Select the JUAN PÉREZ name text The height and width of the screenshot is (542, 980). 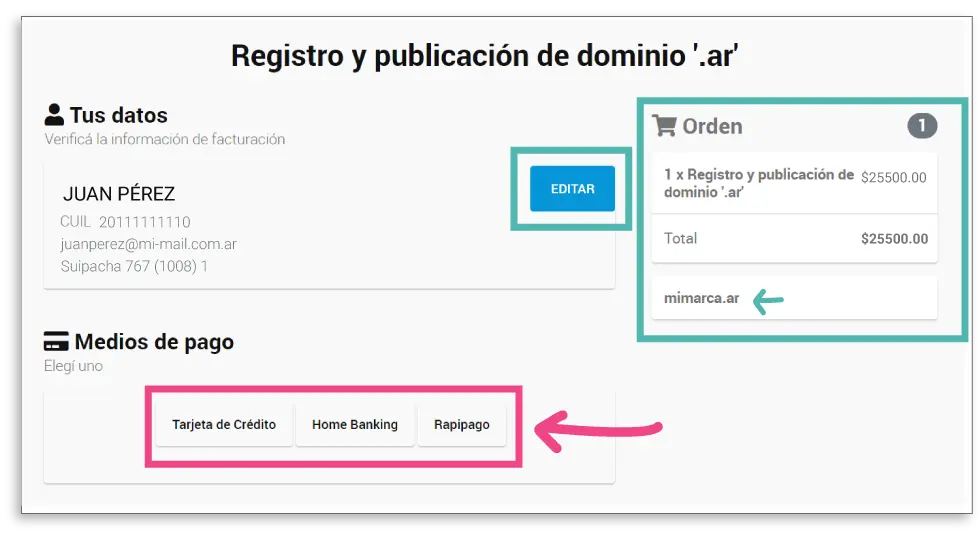click(x=119, y=194)
